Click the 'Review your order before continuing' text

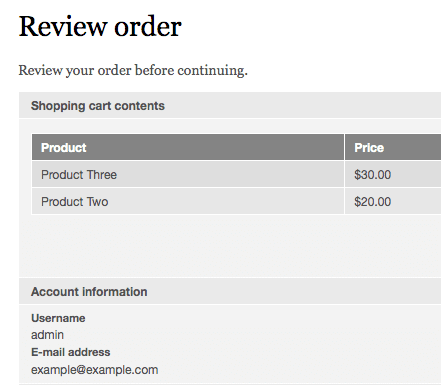click(133, 71)
